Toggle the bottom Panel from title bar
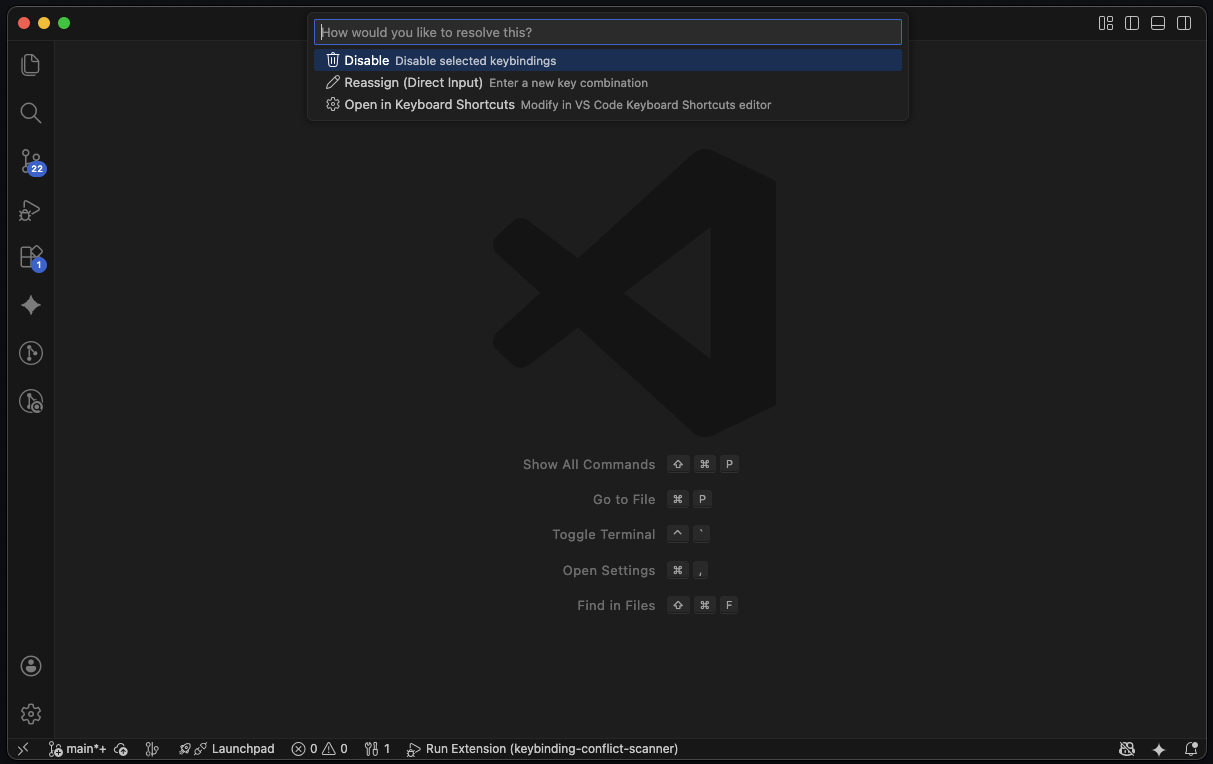Screen dimensions: 1213x764 pos(1158,23)
